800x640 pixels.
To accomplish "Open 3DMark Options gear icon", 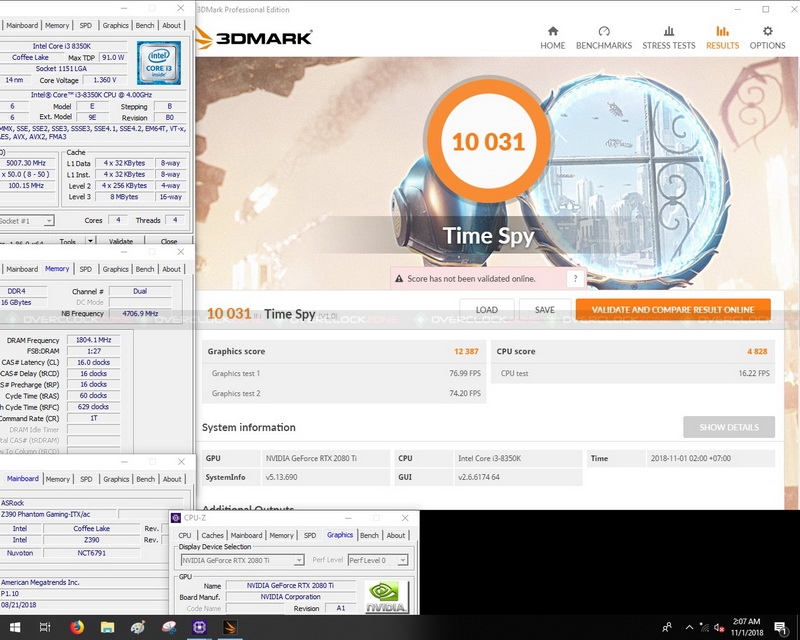I will [767, 31].
